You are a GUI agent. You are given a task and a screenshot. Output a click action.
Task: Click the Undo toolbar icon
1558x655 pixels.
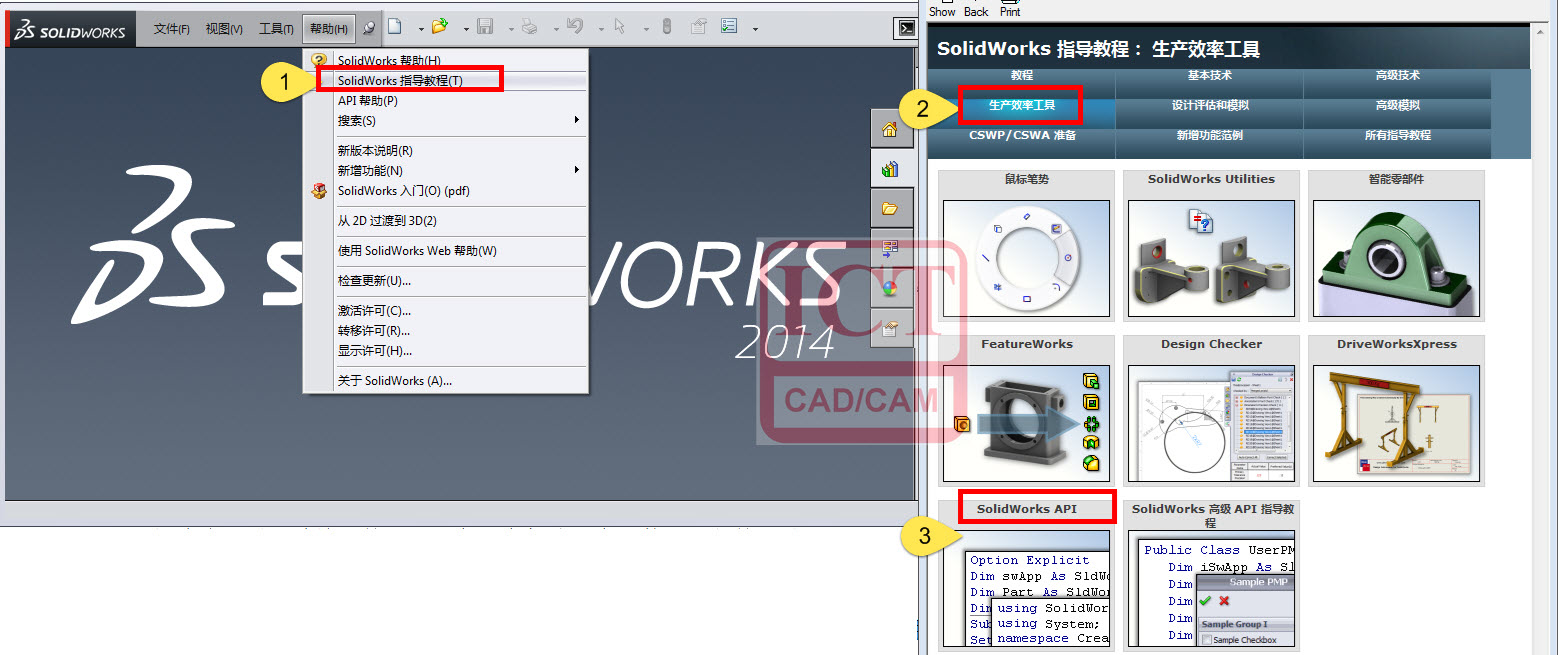(x=574, y=27)
